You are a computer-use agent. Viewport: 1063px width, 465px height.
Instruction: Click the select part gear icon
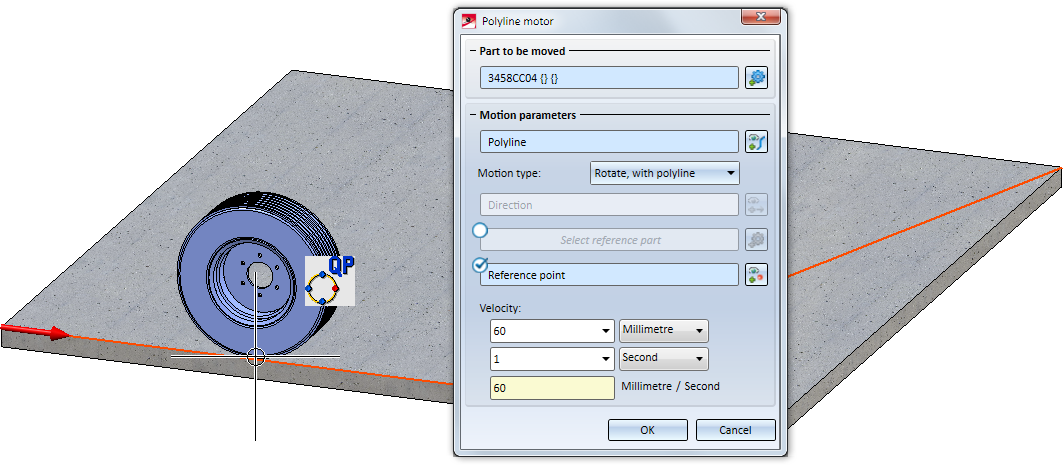(x=757, y=77)
